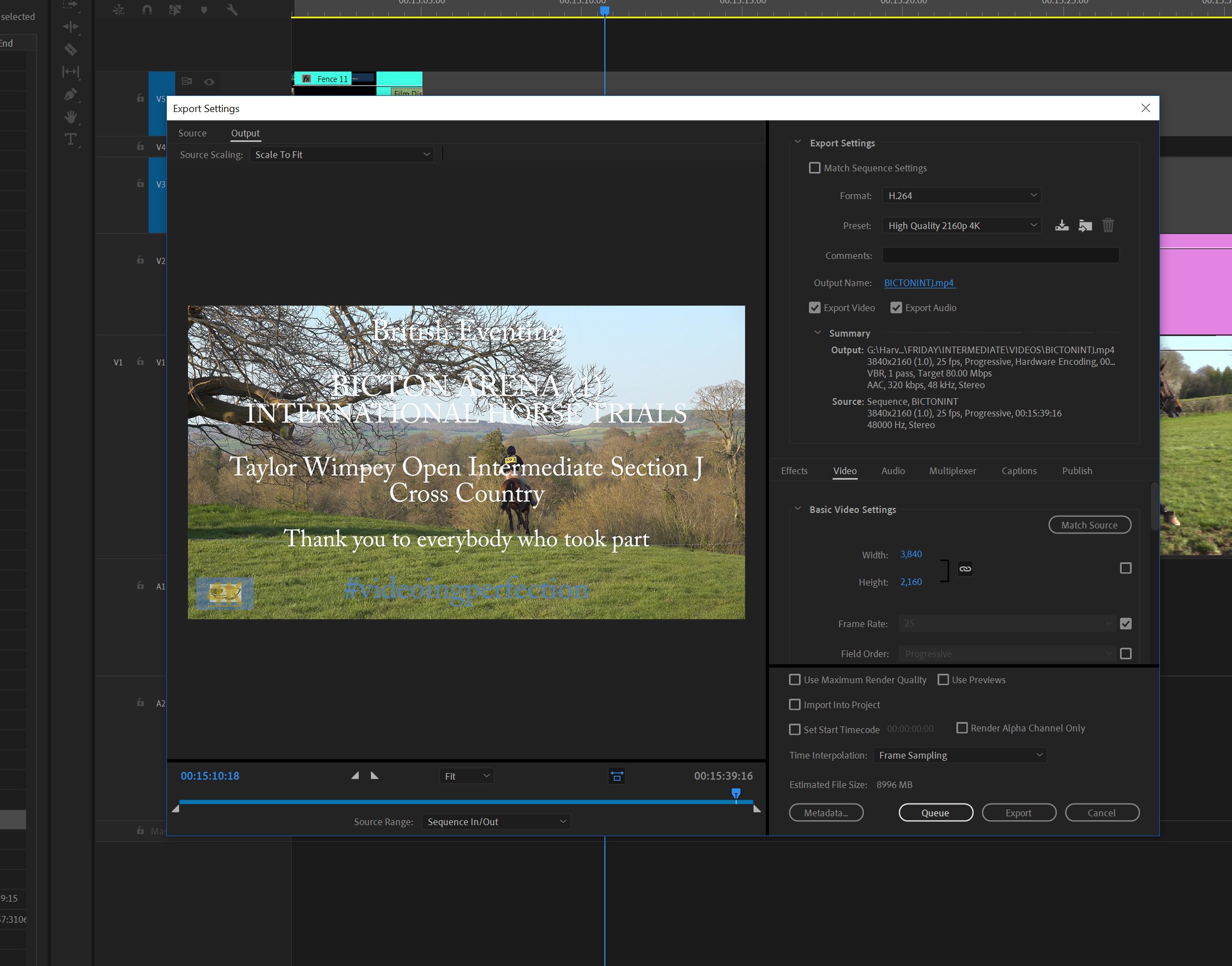The image size is (1232, 966).
Task: Click Queue button
Action: [x=936, y=813]
